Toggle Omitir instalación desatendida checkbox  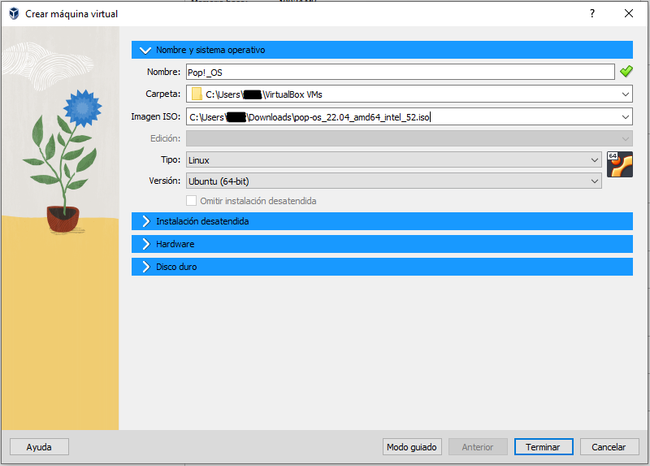(x=194, y=201)
